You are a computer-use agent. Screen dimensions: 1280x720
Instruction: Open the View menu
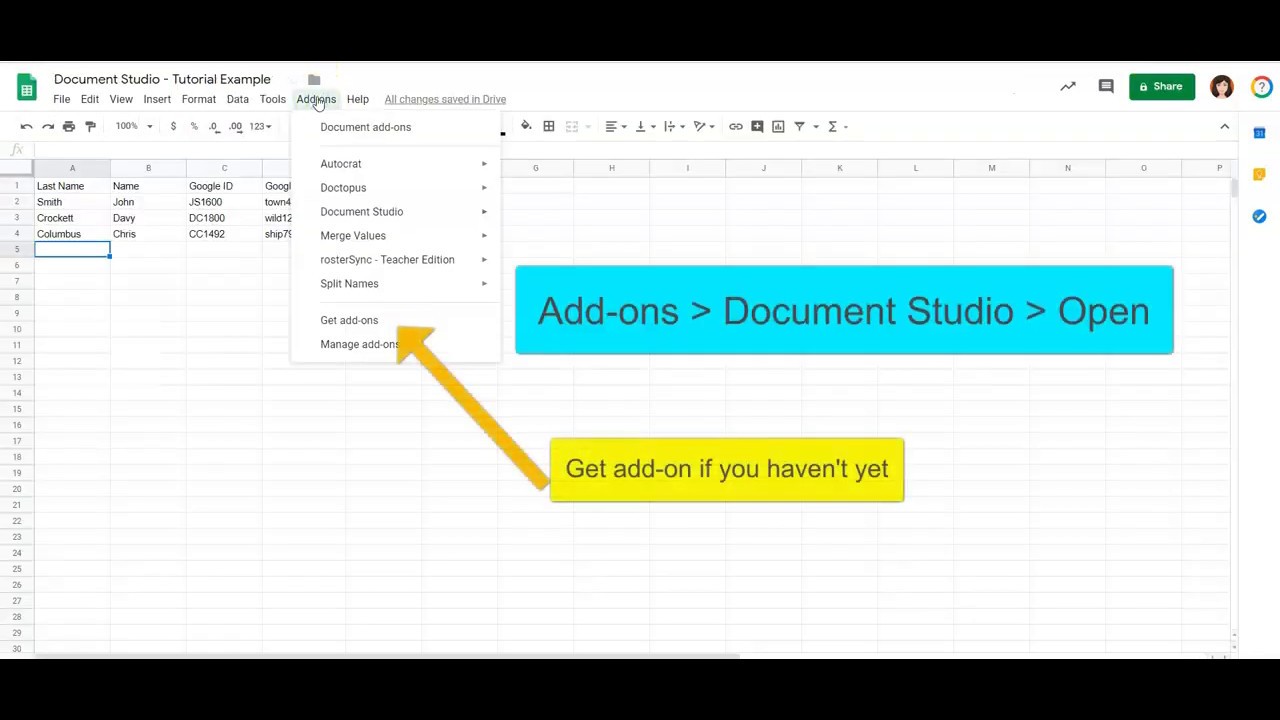pyautogui.click(x=121, y=99)
